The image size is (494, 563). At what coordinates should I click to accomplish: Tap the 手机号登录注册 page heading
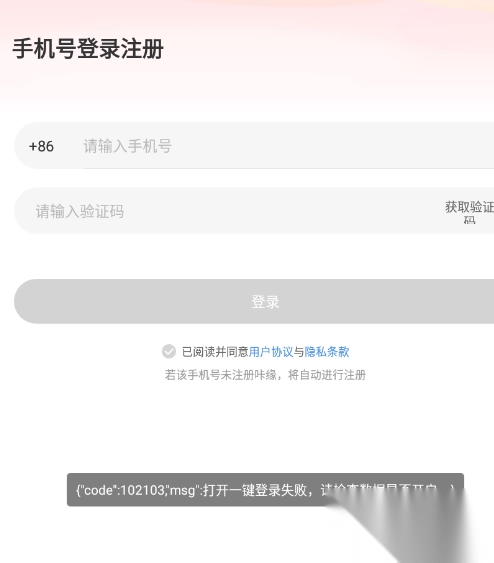point(88,49)
